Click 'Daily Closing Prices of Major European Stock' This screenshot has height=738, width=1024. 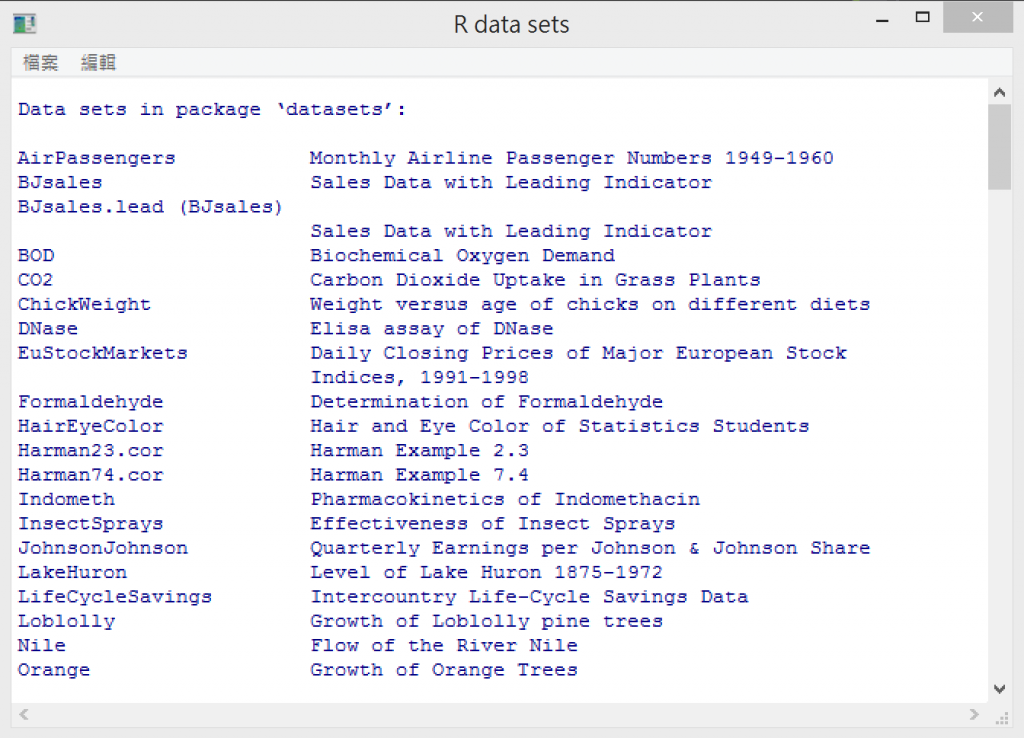pos(578,353)
